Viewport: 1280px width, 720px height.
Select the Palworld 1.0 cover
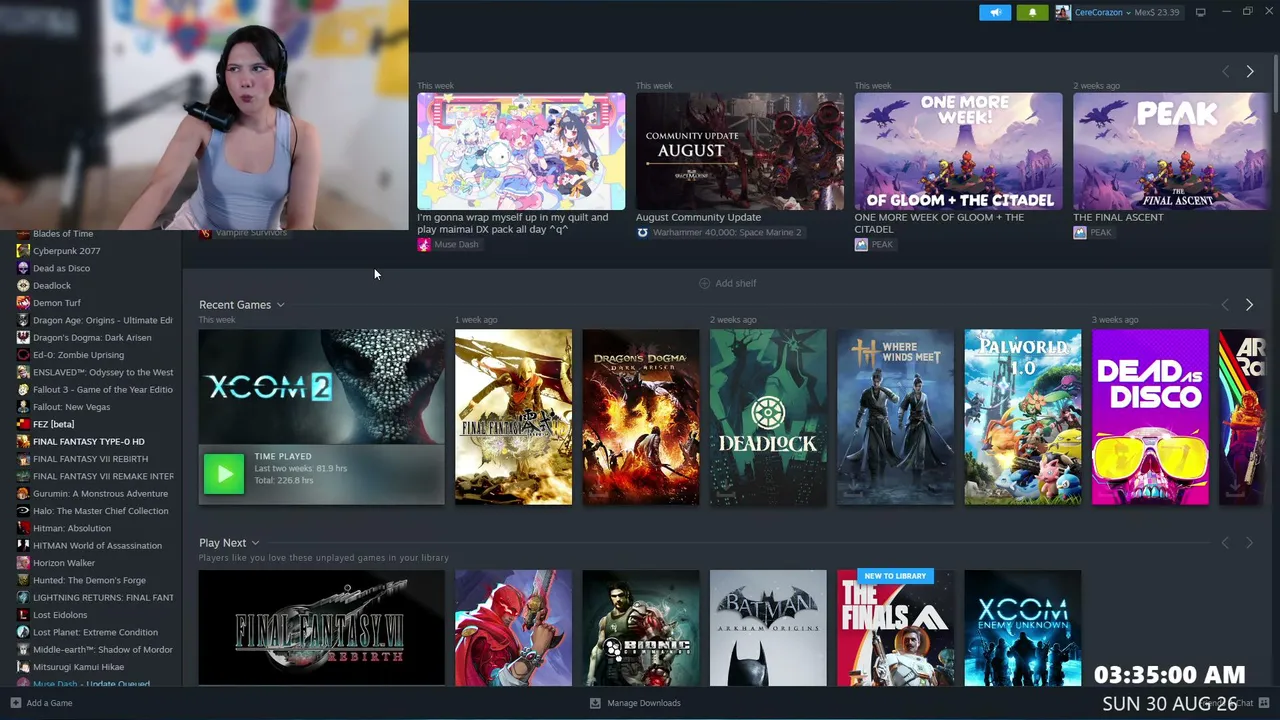pyautogui.click(x=1023, y=417)
